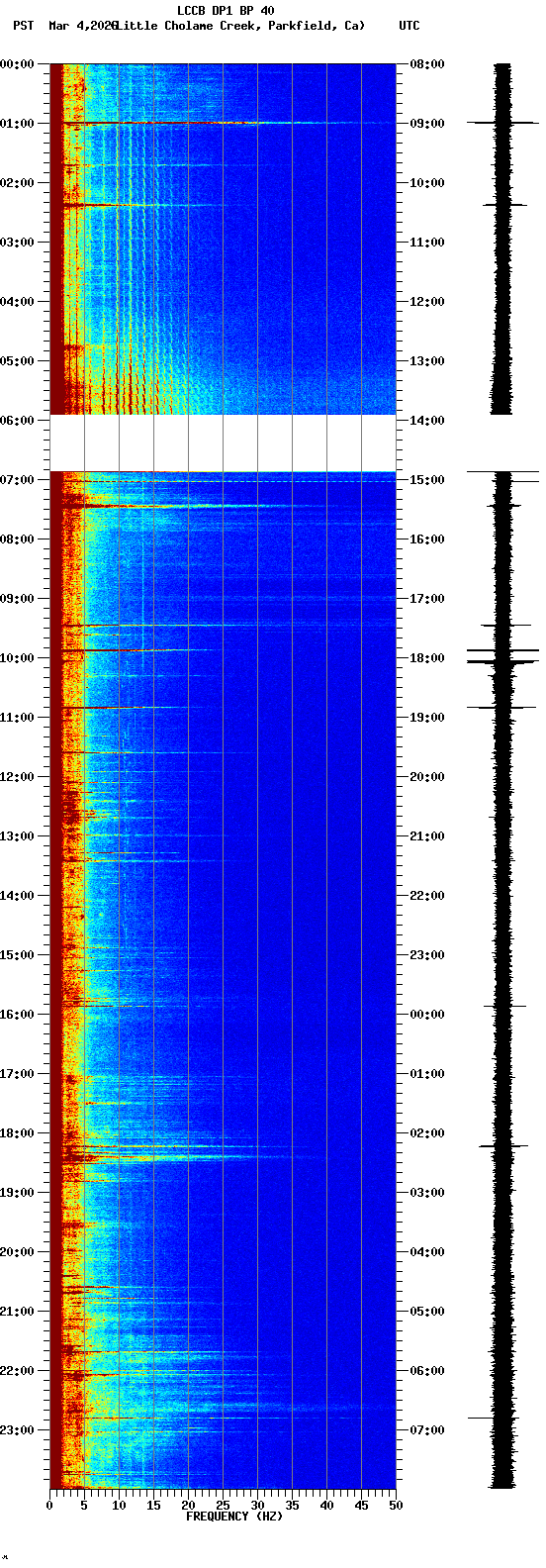The image size is (546, 1568).
Task: Click the UTC time label 11:00
Action: click(x=426, y=243)
